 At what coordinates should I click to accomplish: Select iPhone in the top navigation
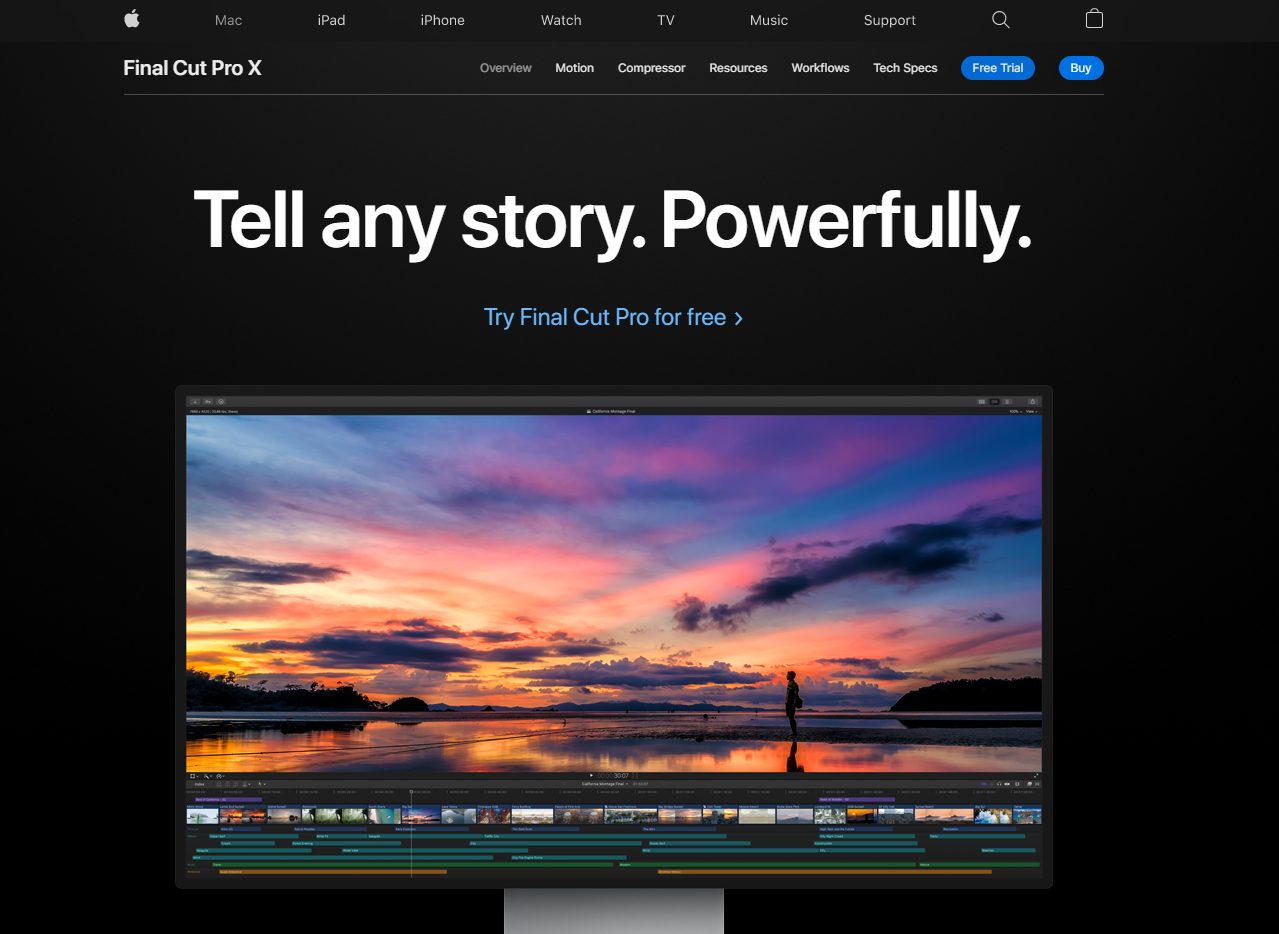click(442, 20)
